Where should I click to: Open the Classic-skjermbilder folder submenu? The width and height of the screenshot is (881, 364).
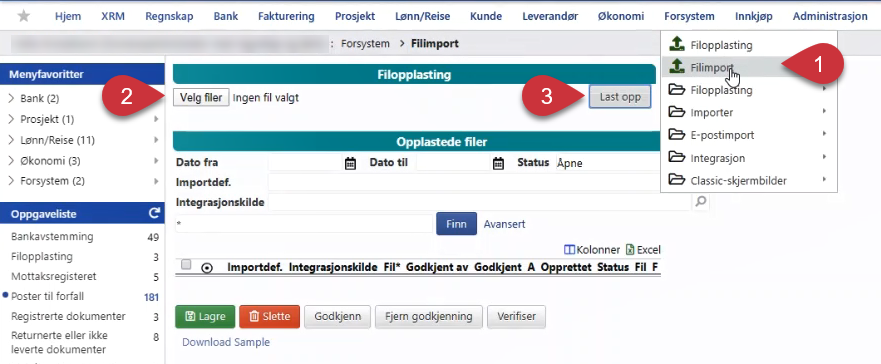coord(748,180)
